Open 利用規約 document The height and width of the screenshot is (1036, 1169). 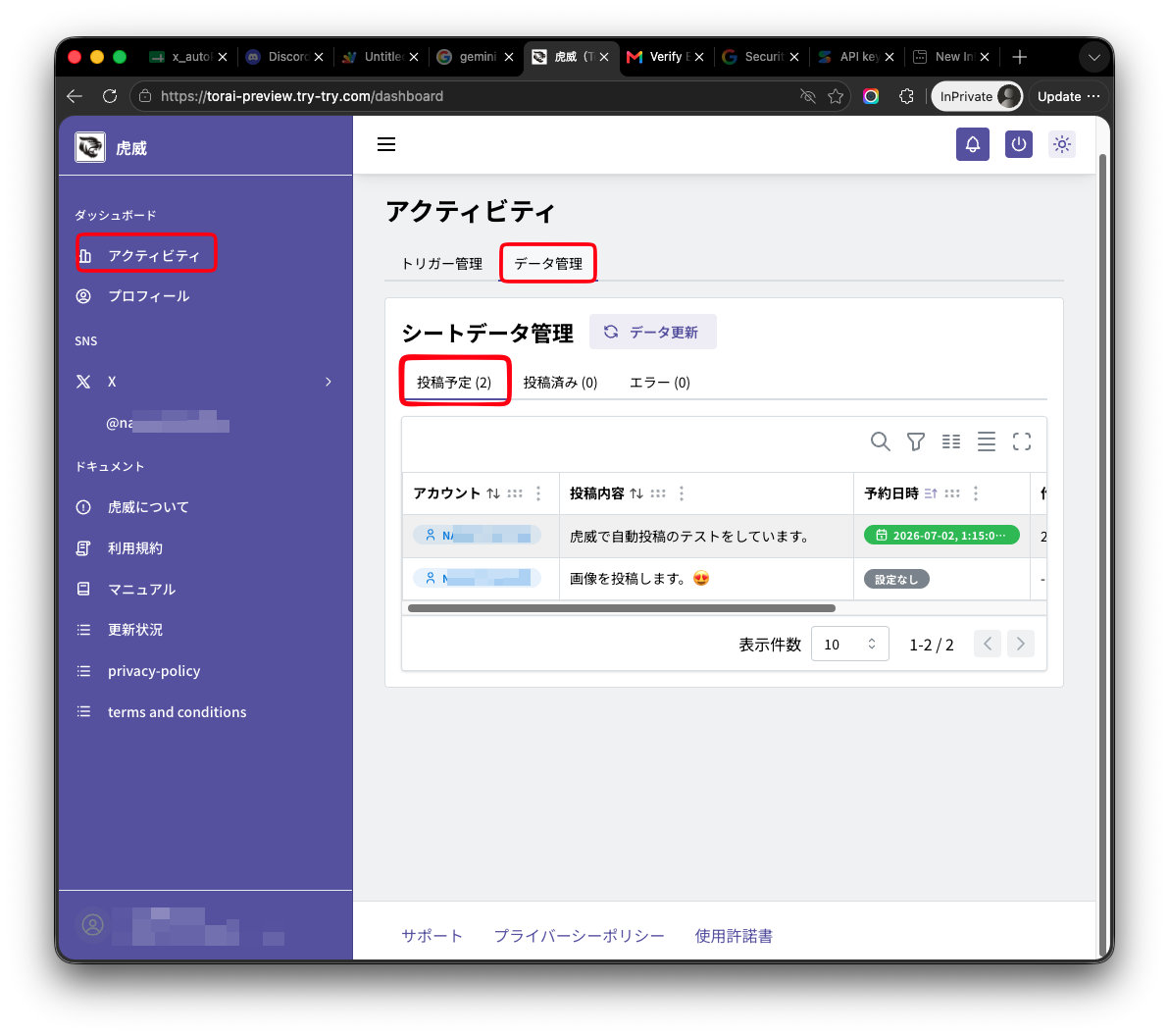pos(135,548)
